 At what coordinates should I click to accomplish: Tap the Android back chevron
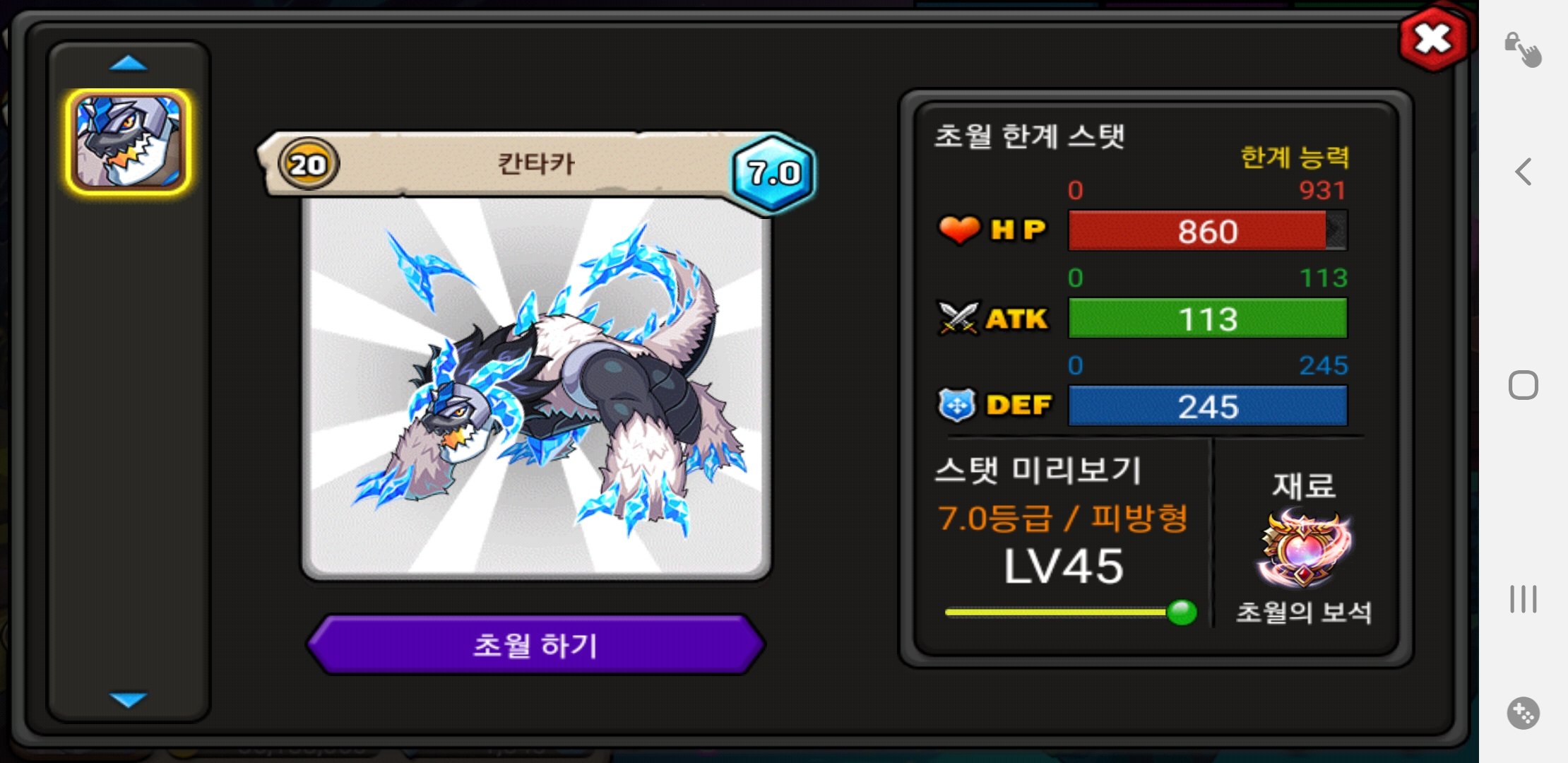point(1524,172)
